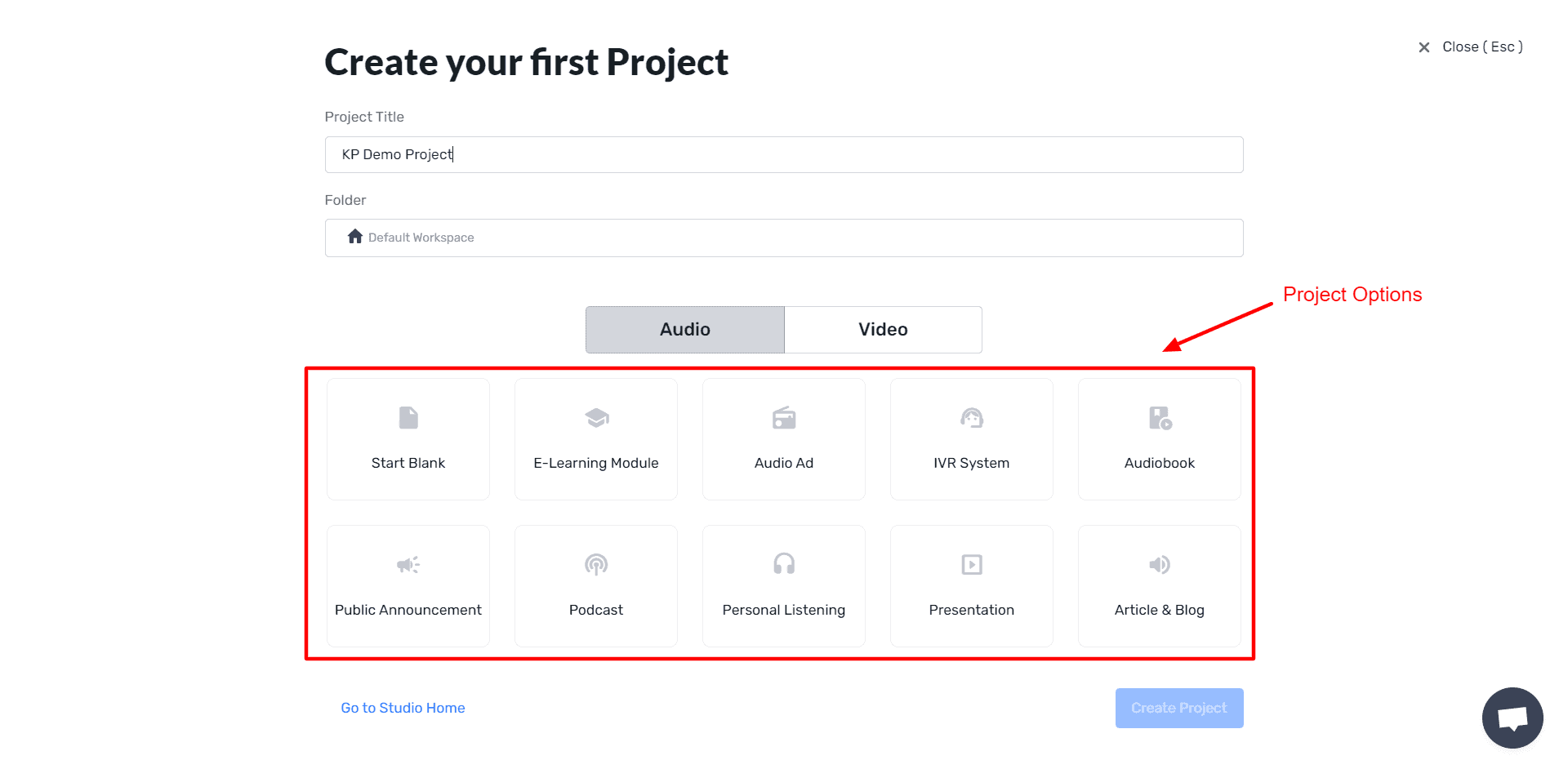Open the Default Workspace folder dropdown

(784, 238)
